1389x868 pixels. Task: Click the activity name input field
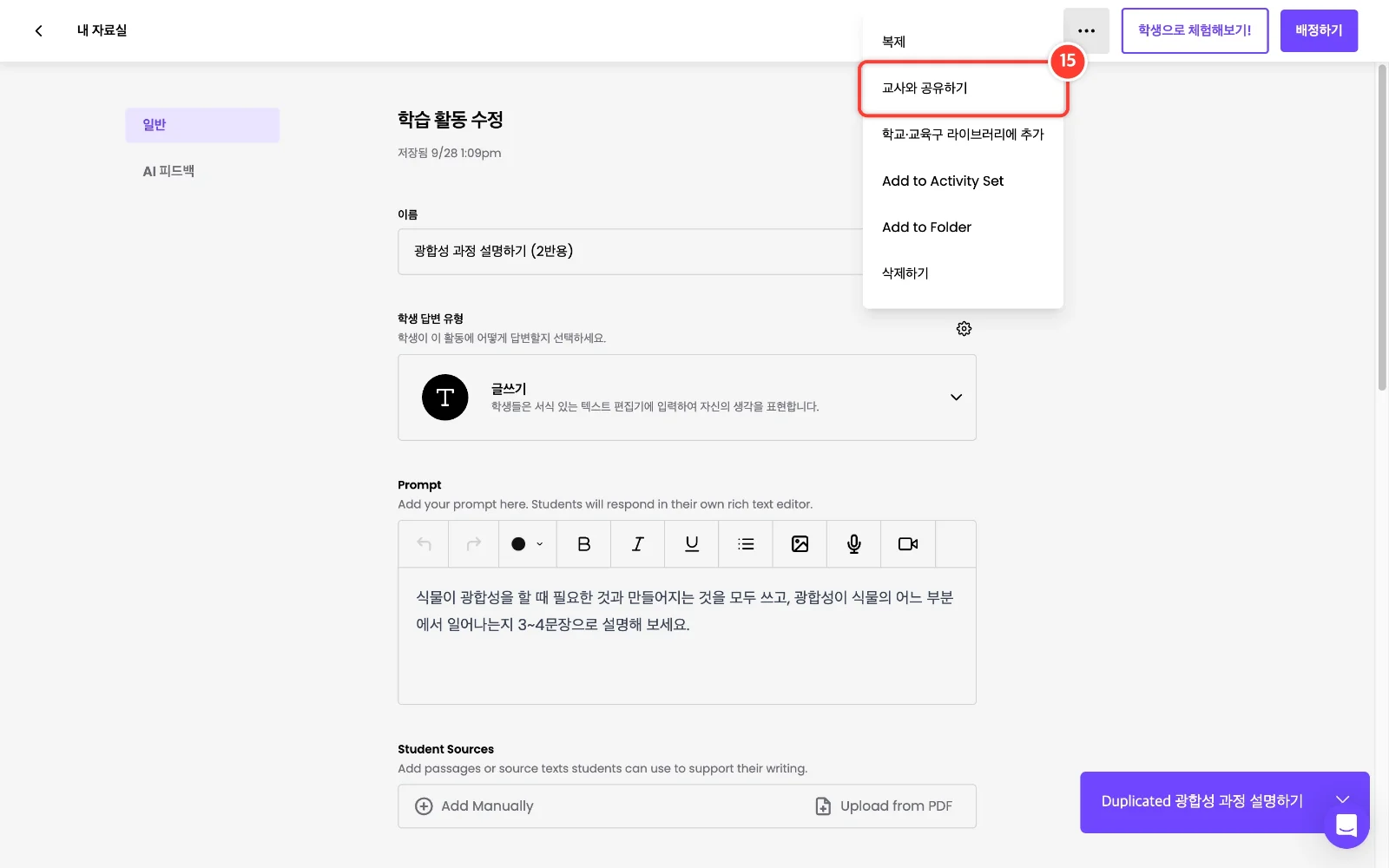[x=630, y=252]
